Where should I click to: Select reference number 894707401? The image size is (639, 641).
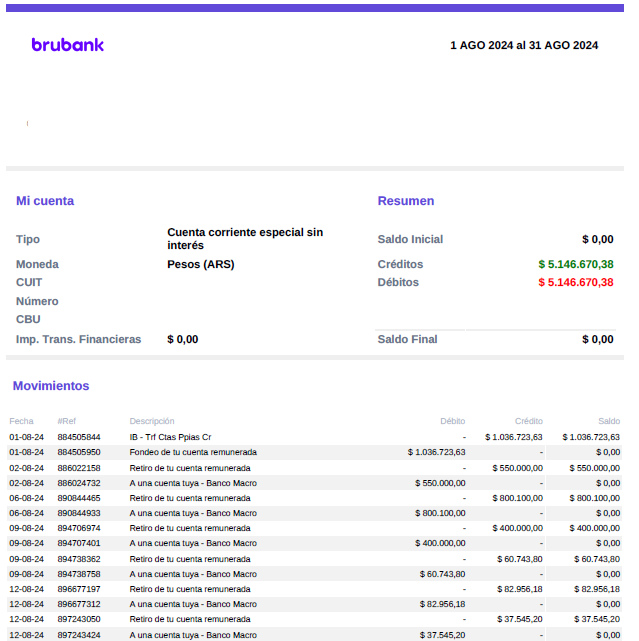pos(79,543)
